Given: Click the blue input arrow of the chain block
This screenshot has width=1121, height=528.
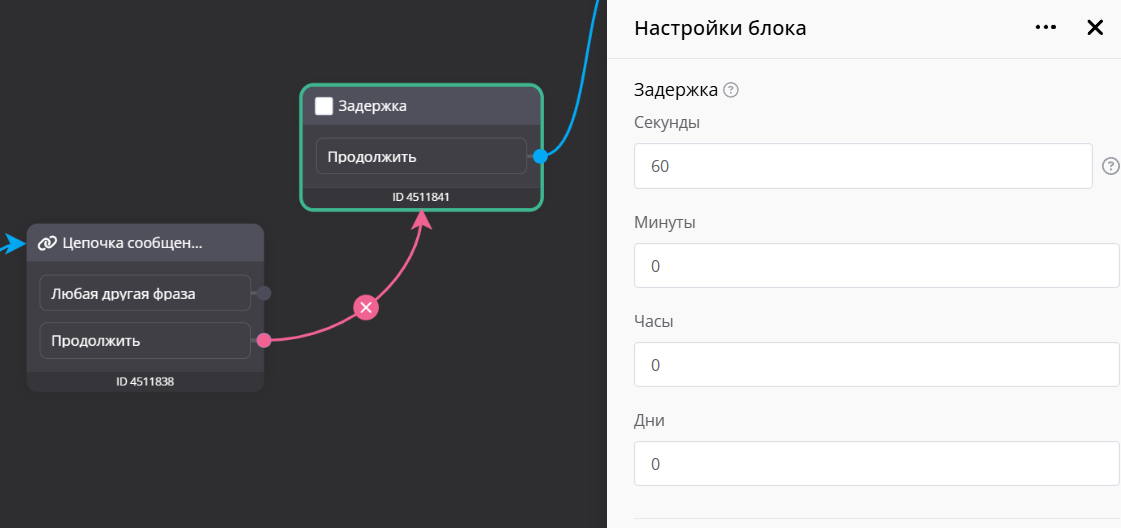Looking at the screenshot, I should tap(13, 243).
